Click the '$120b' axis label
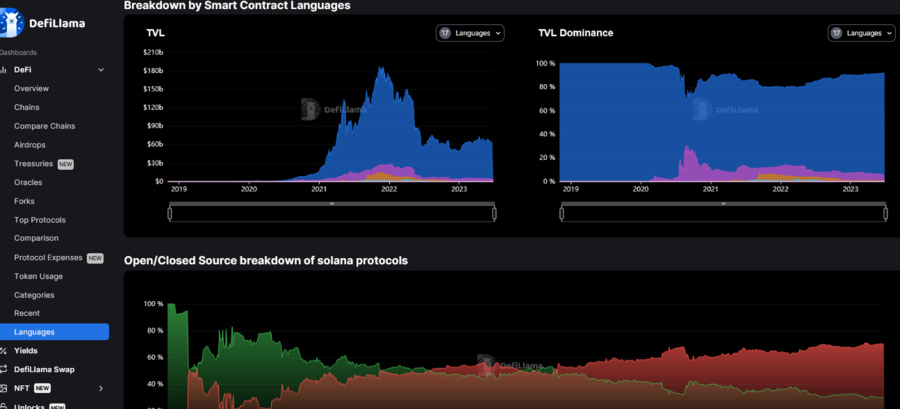Viewport: 900px width, 409px height. (x=153, y=108)
